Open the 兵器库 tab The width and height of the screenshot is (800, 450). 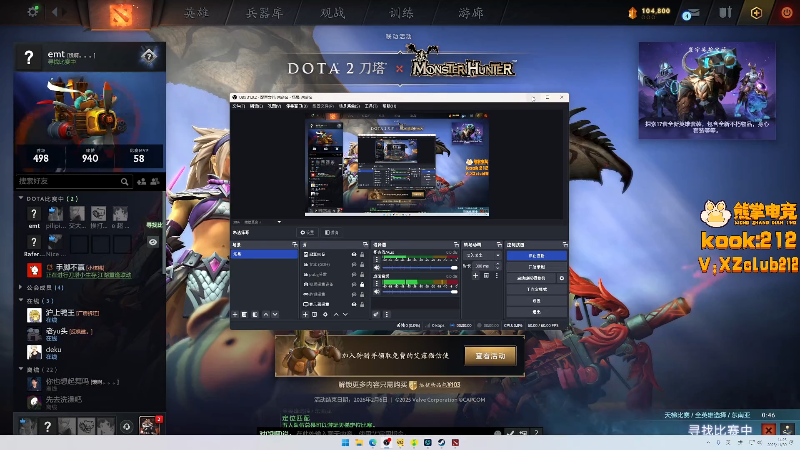point(264,13)
